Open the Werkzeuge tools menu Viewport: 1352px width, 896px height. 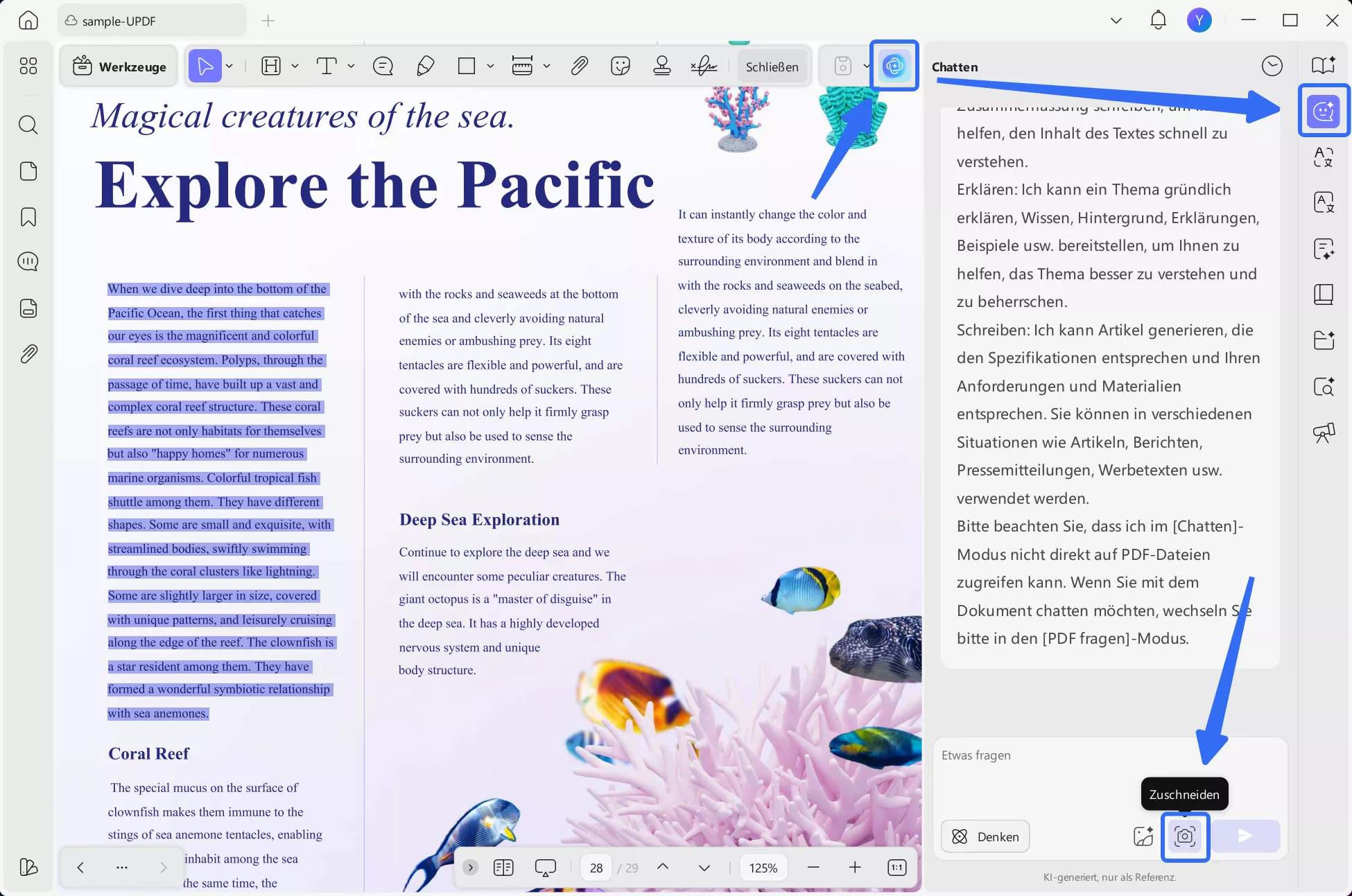pyautogui.click(x=119, y=67)
